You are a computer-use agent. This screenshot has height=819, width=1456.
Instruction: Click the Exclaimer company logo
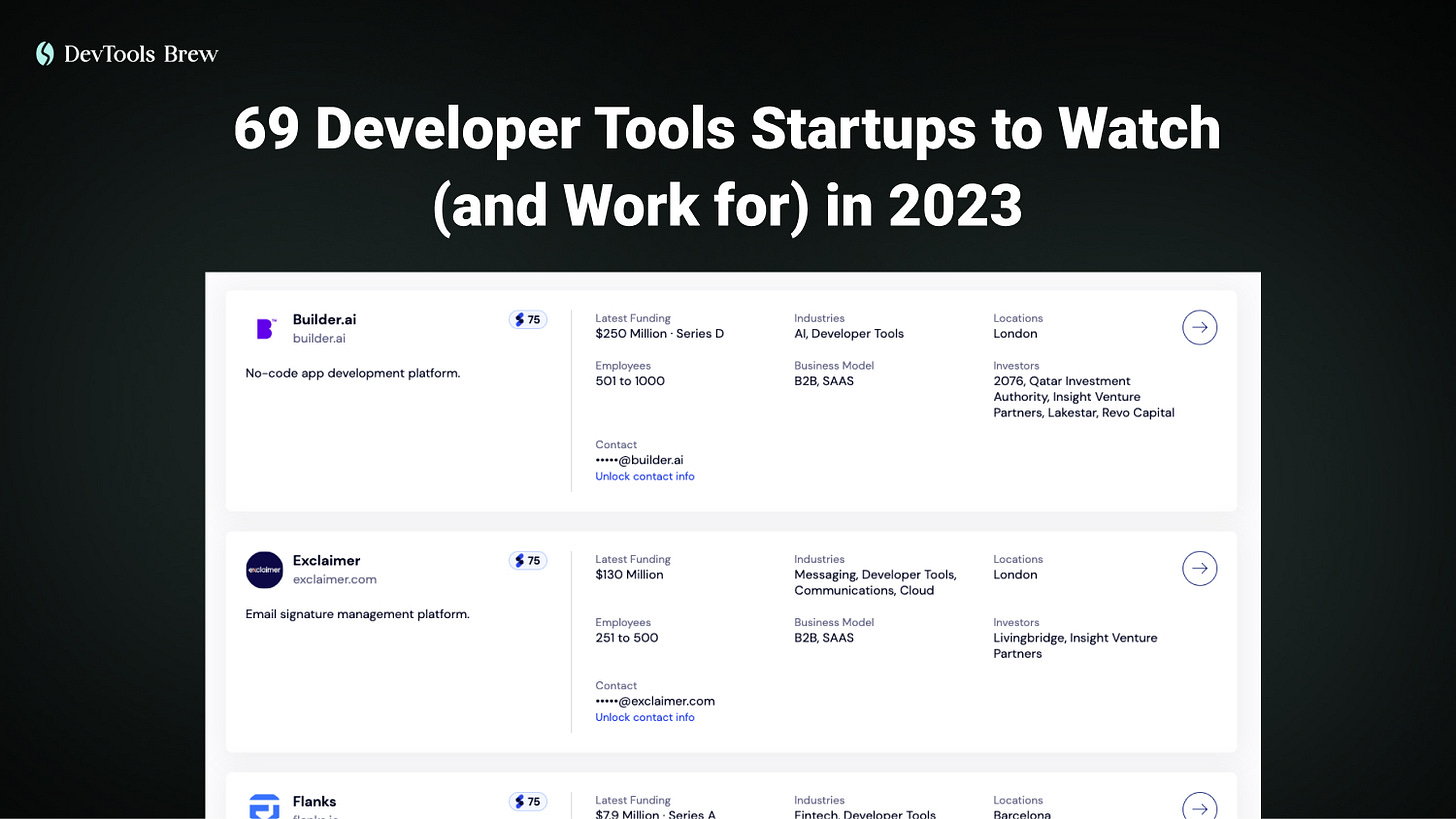pyautogui.click(x=265, y=570)
